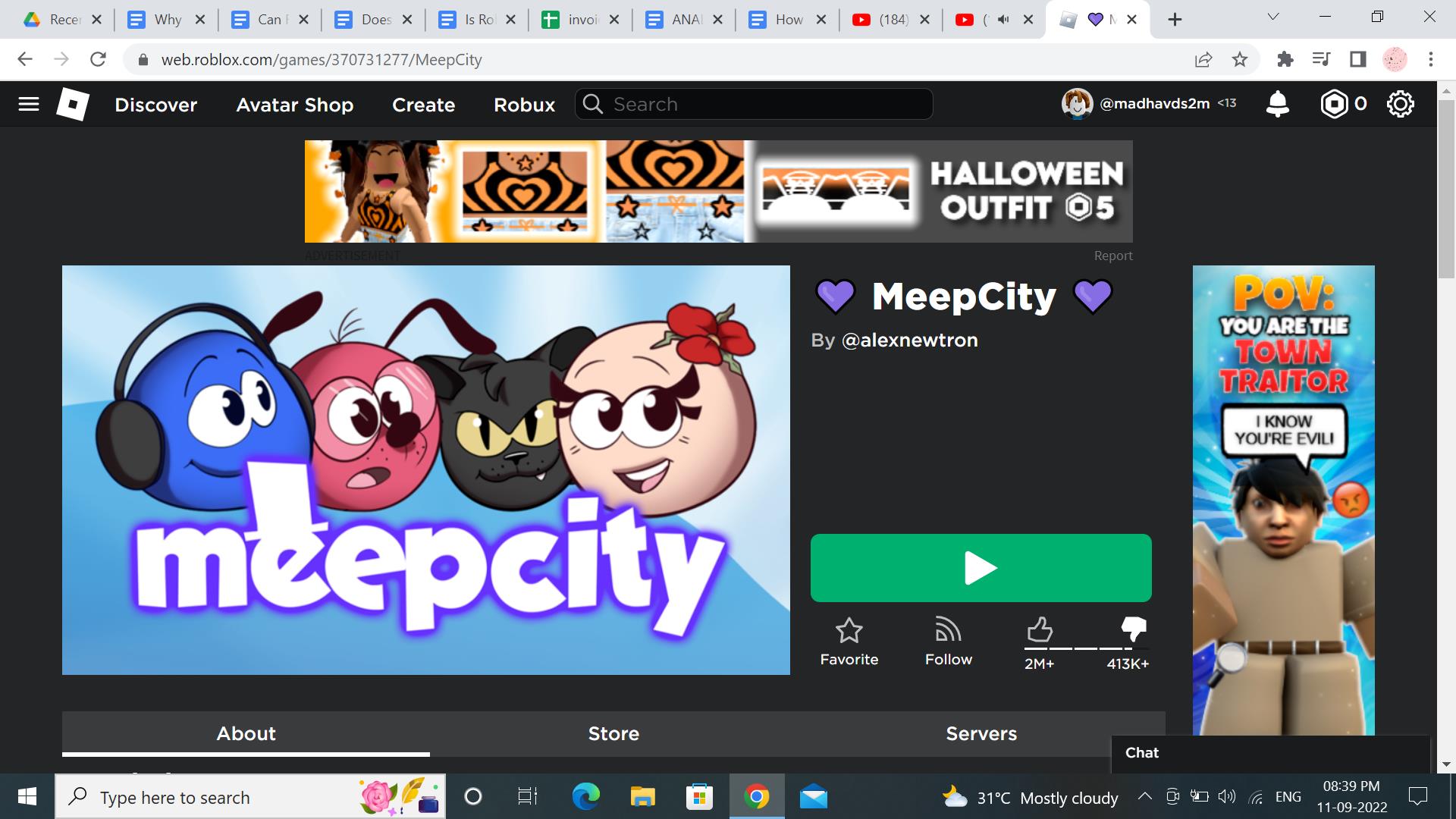Focus the Roblox Search field
The width and height of the screenshot is (1456, 819).
tap(754, 104)
